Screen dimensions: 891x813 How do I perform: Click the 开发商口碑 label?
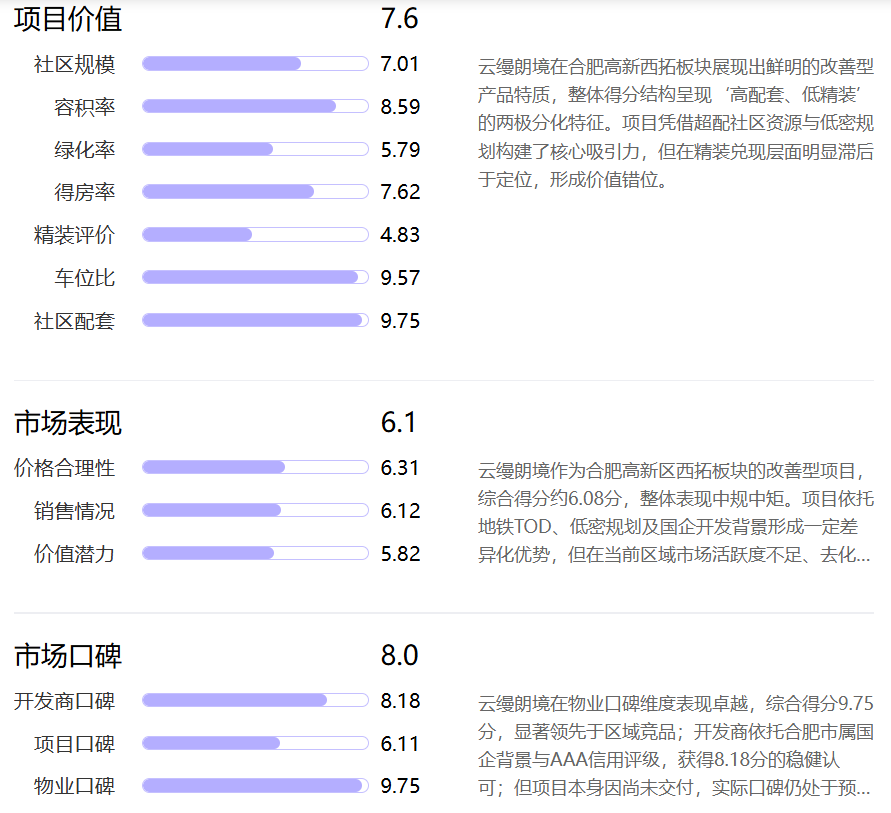(x=64, y=701)
